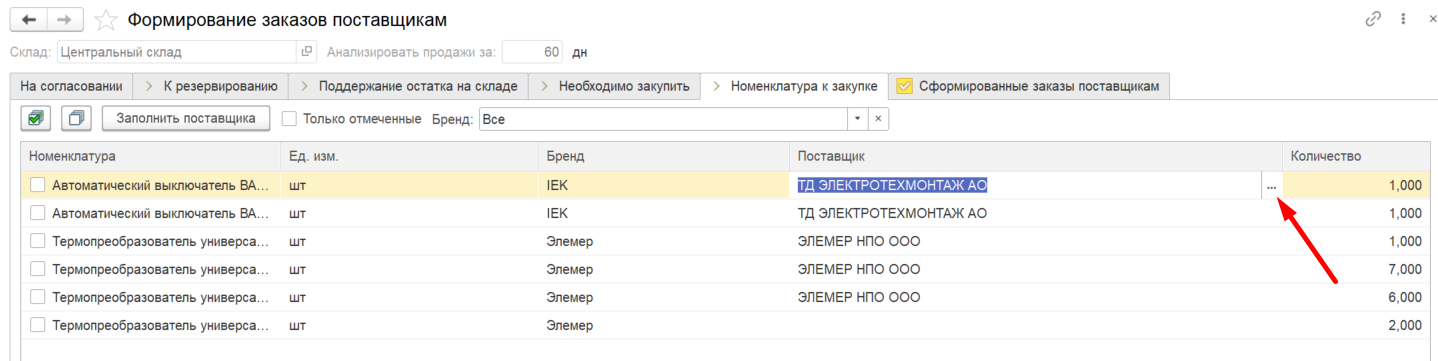Image resolution: width=1438 pixels, height=361 pixels.
Task: Open Сформированные заказы поставщикам tab
Action: point(1029,86)
